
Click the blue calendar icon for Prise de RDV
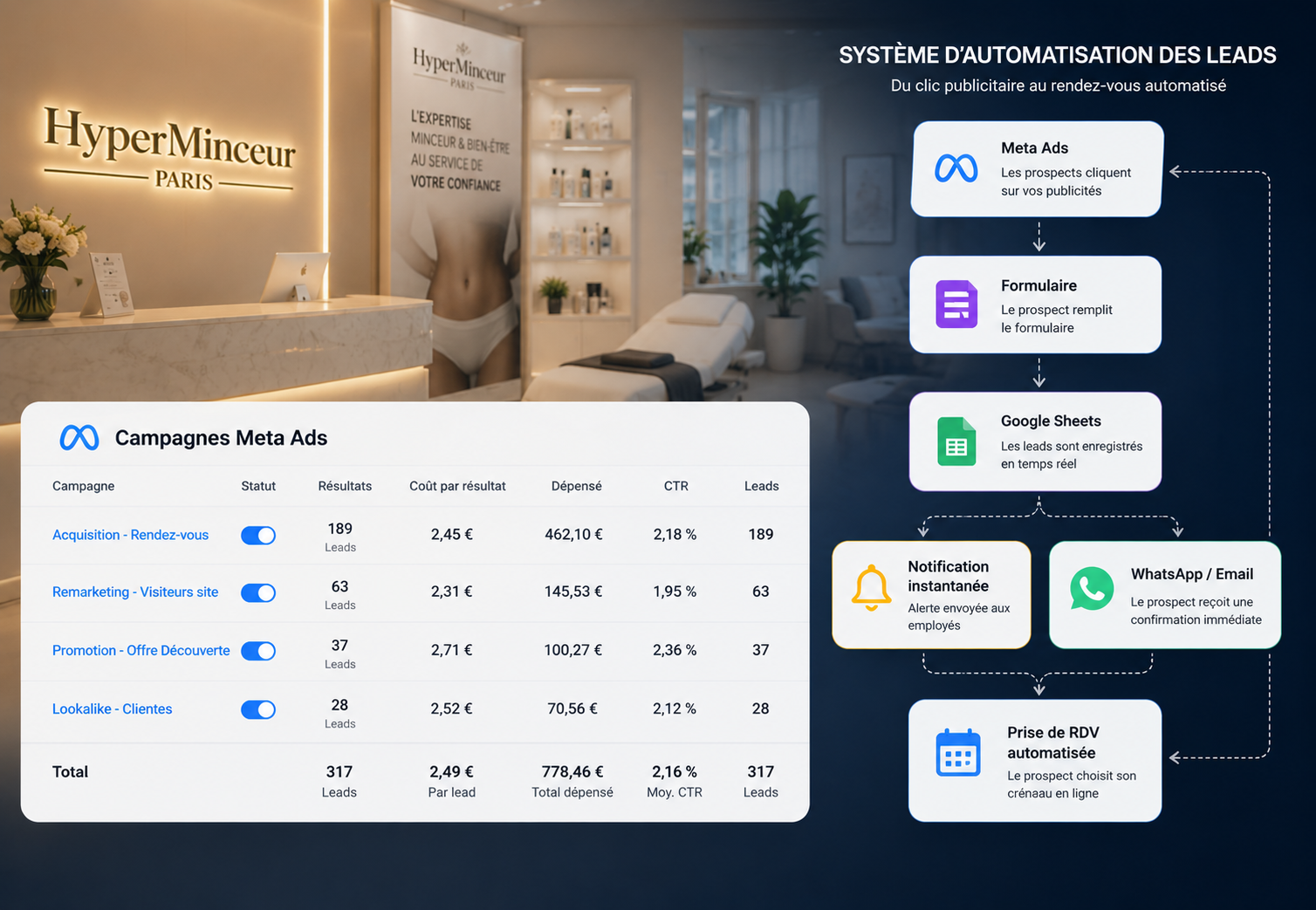(x=958, y=752)
